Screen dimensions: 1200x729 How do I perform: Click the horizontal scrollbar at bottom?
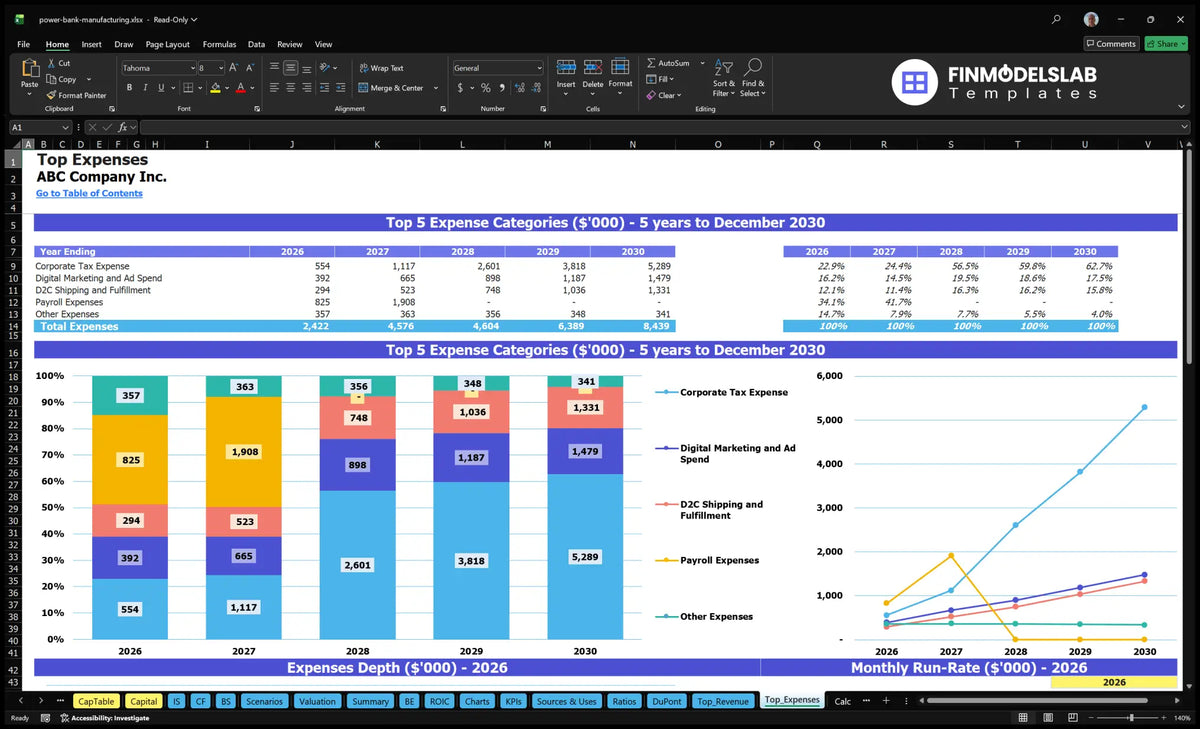(x=1035, y=701)
